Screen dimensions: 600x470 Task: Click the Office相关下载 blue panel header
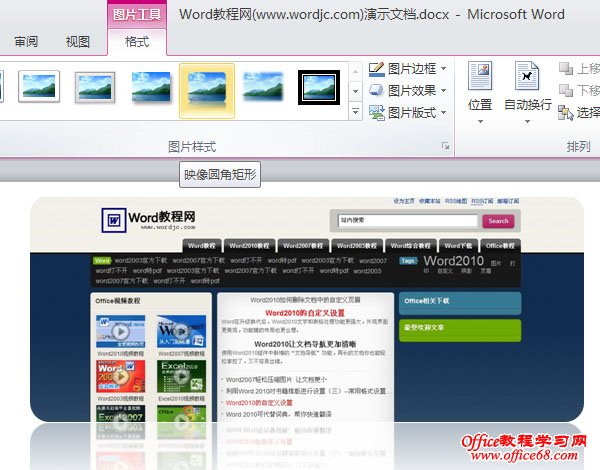tap(460, 303)
